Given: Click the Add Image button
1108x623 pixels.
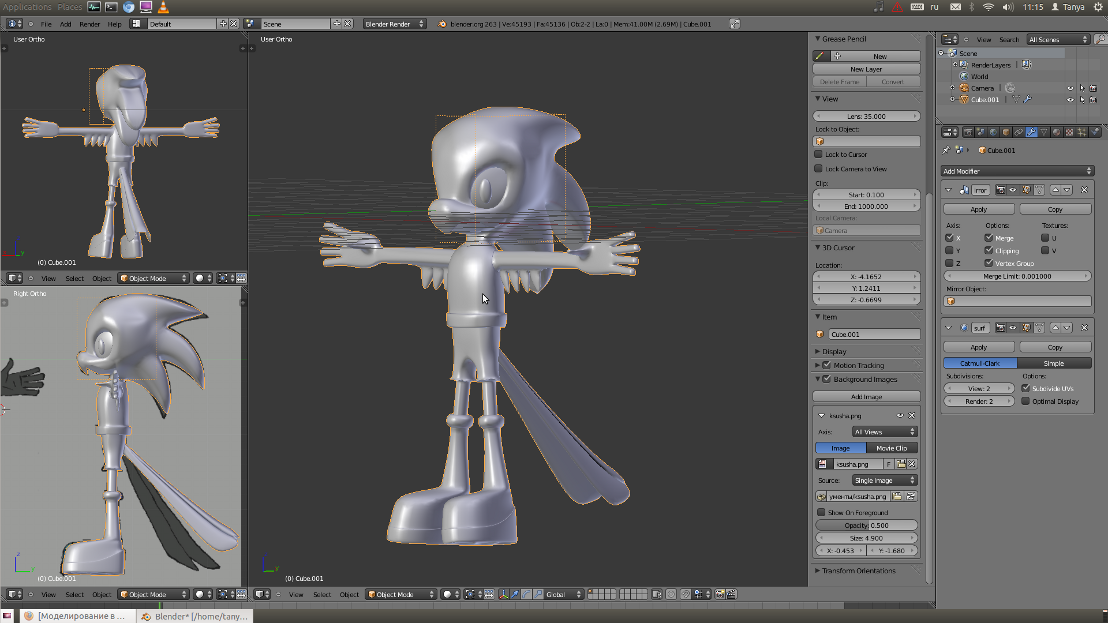Looking at the screenshot, I should click(x=866, y=397).
